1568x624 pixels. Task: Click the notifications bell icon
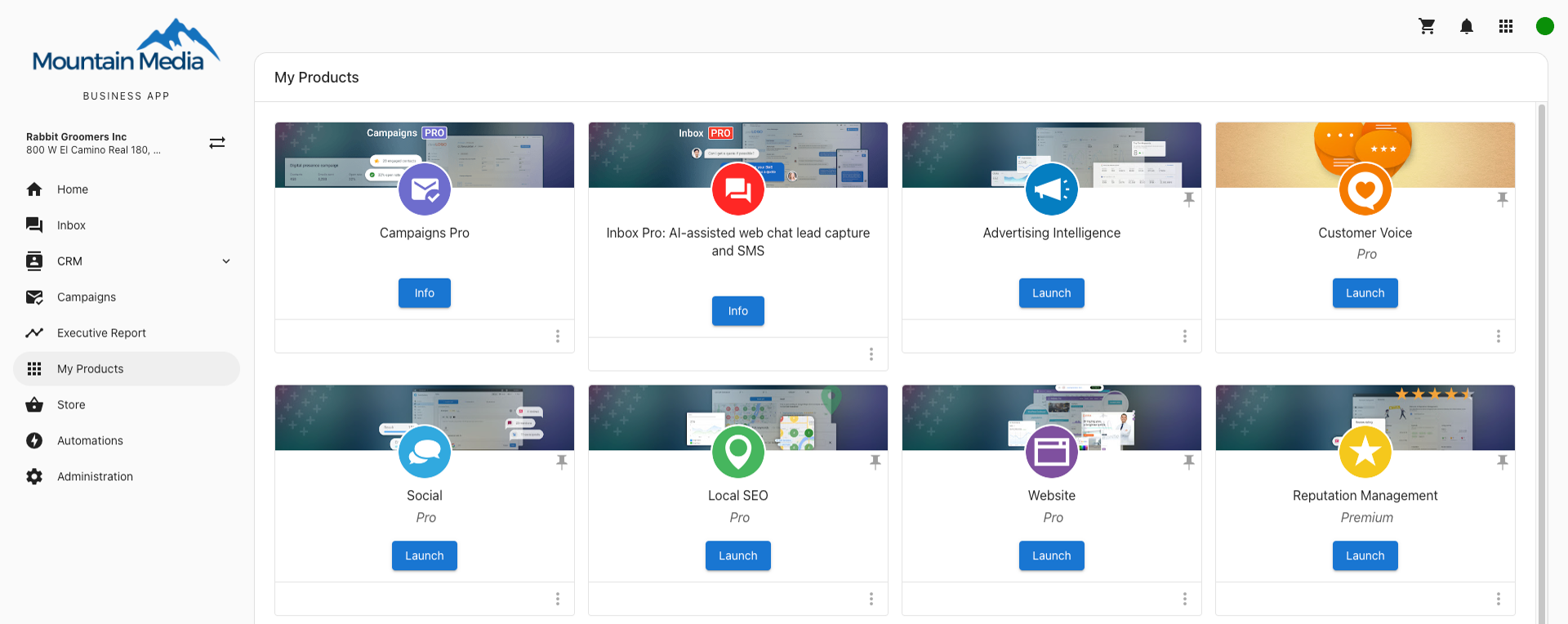[1466, 26]
